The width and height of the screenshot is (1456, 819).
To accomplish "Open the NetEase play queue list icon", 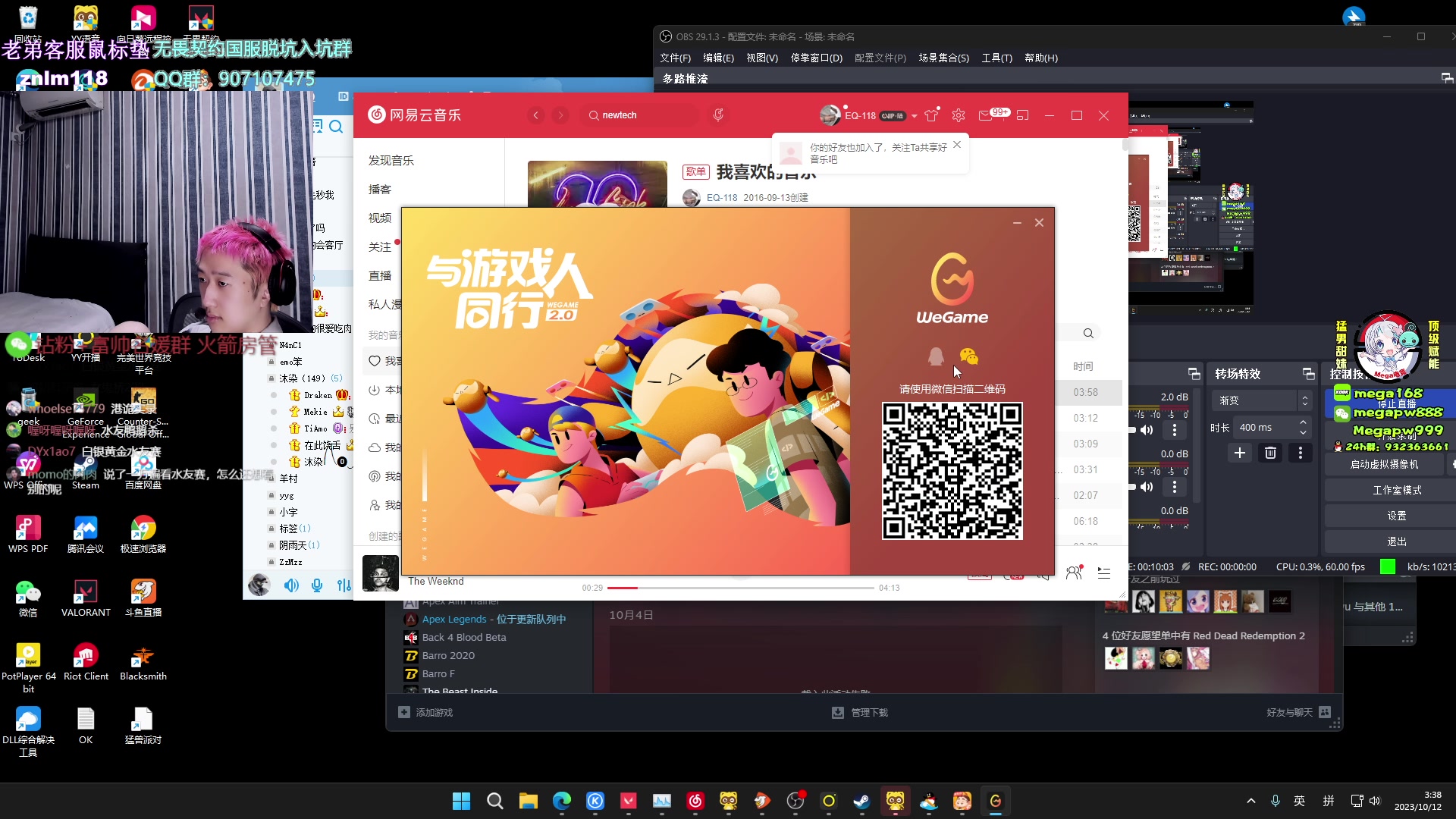I will coord(1104,573).
